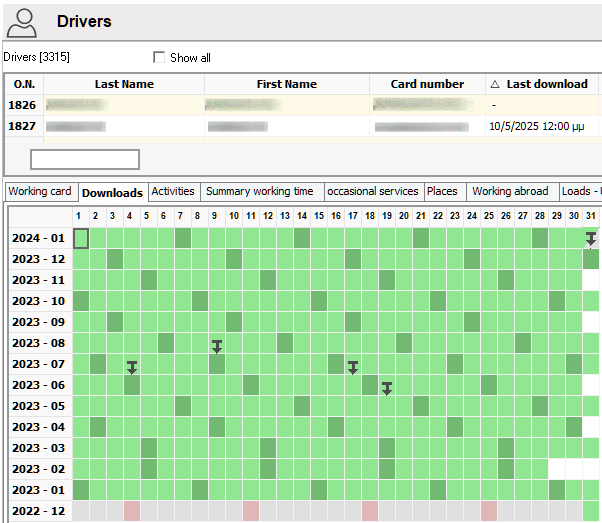Click the 2023 - 11 row label
Screen dimensions: 602x523
click(x=38, y=280)
